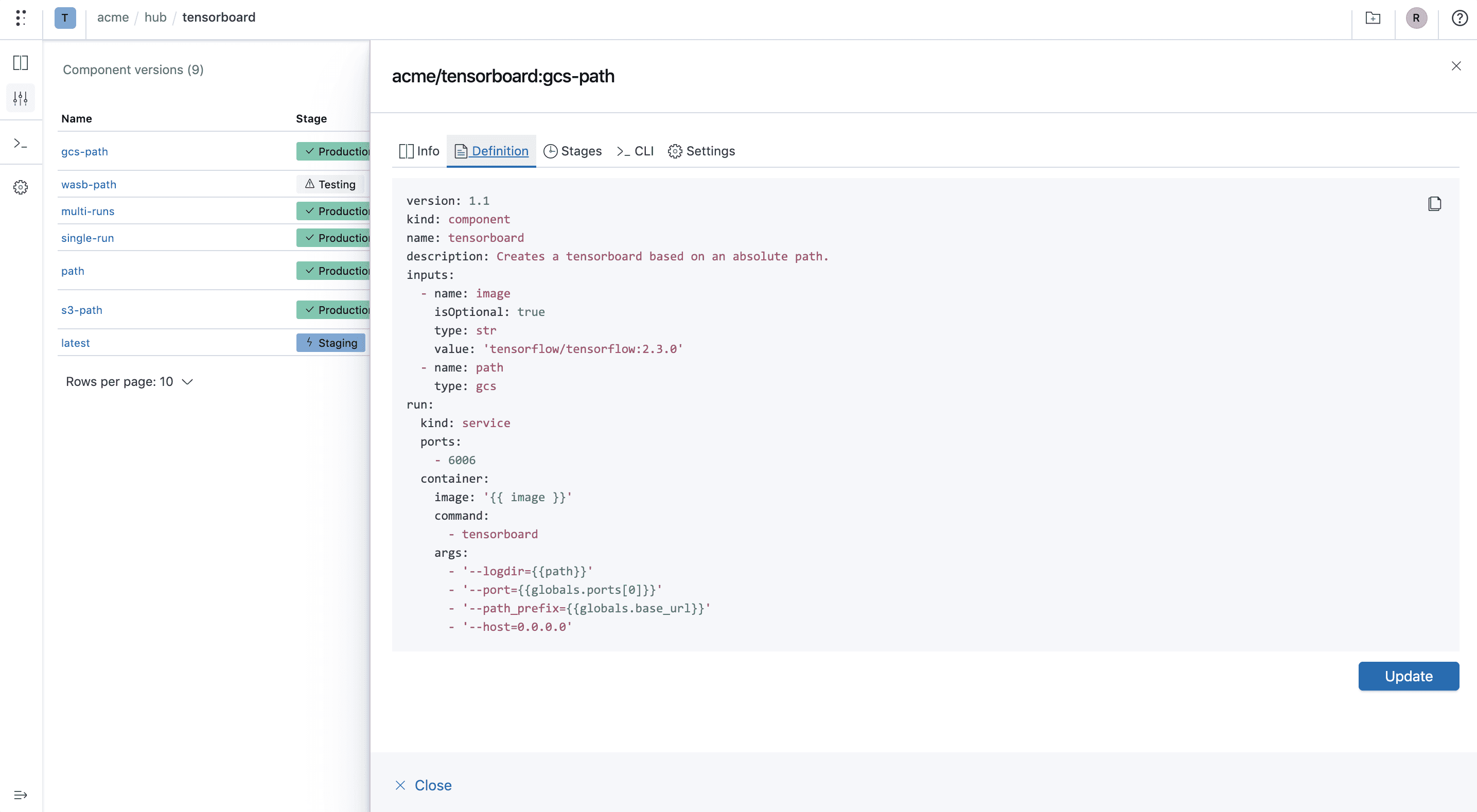
Task: Open help via the question mark icon
Action: pos(1458,18)
